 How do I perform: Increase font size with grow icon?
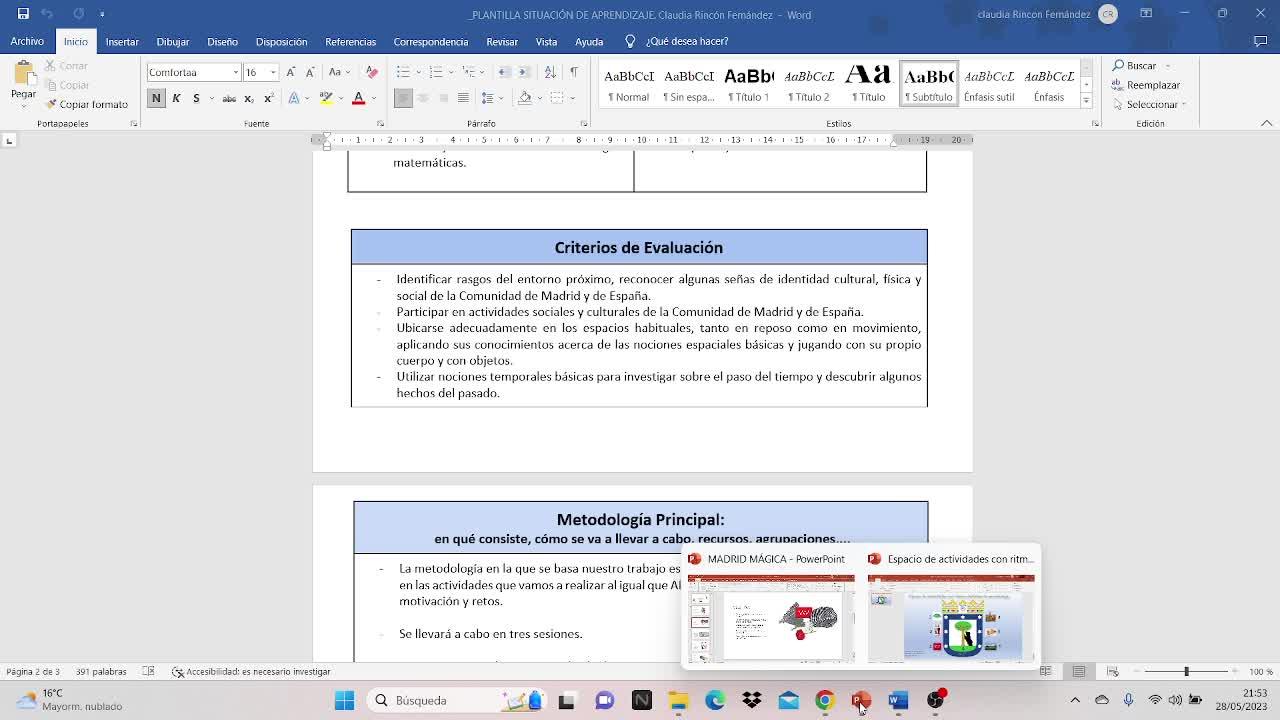pos(291,72)
